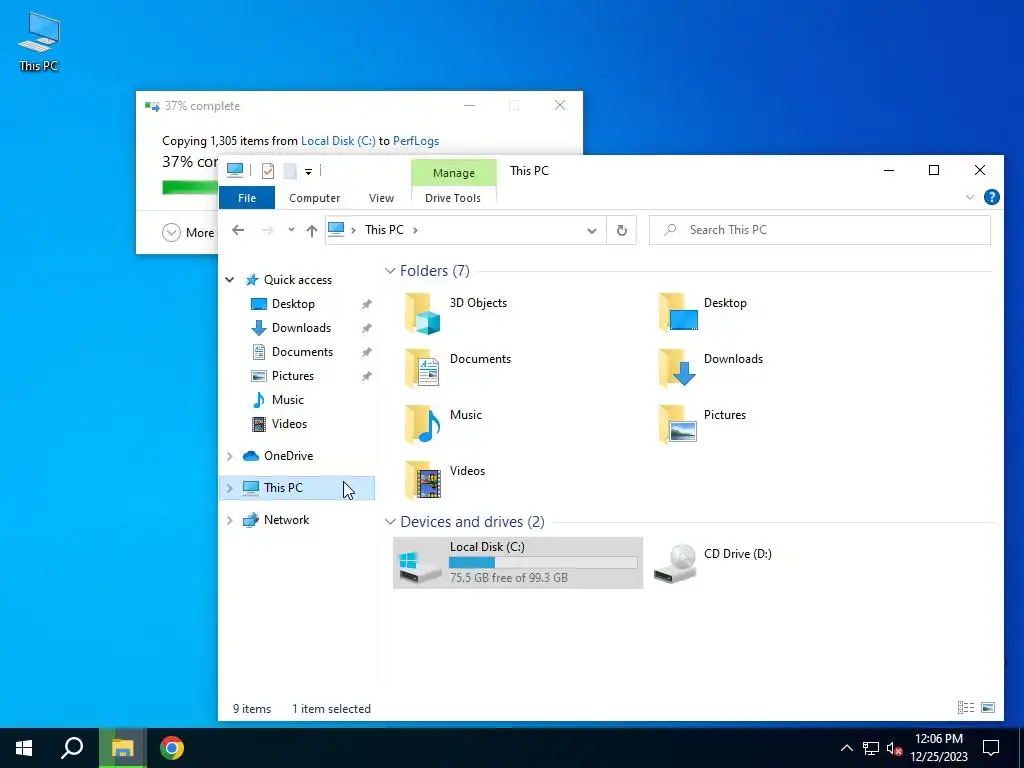Open Videos in the navigation pane

289,424
